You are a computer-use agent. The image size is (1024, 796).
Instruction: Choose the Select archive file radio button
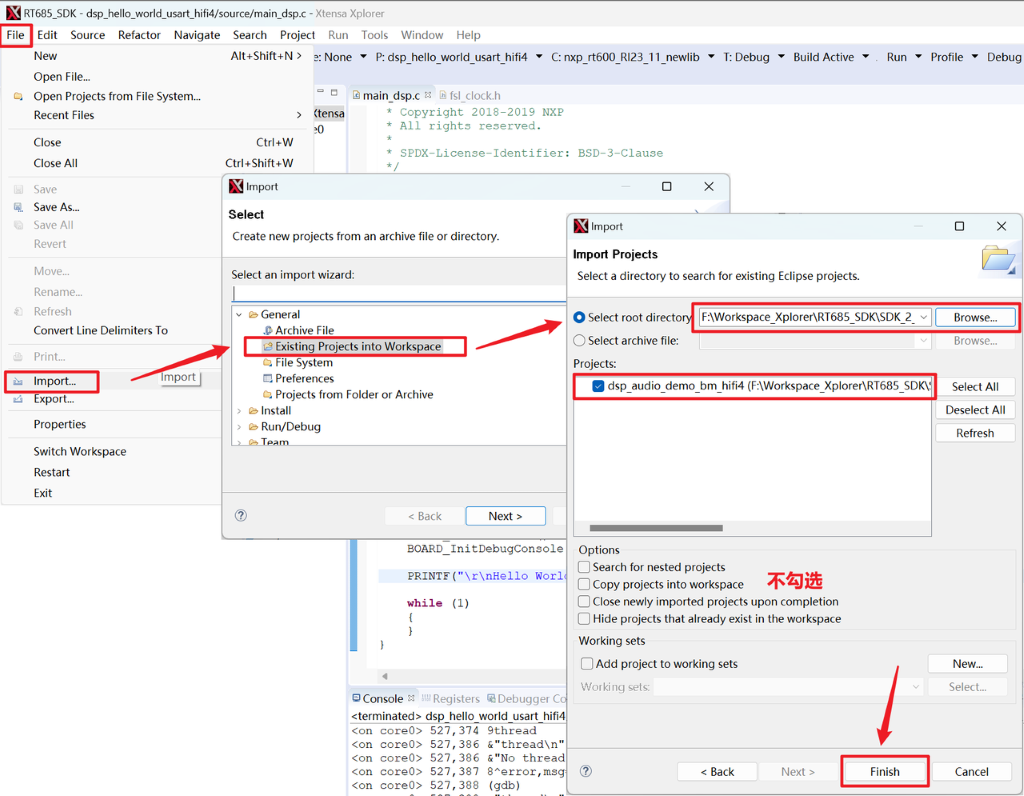[x=580, y=341]
